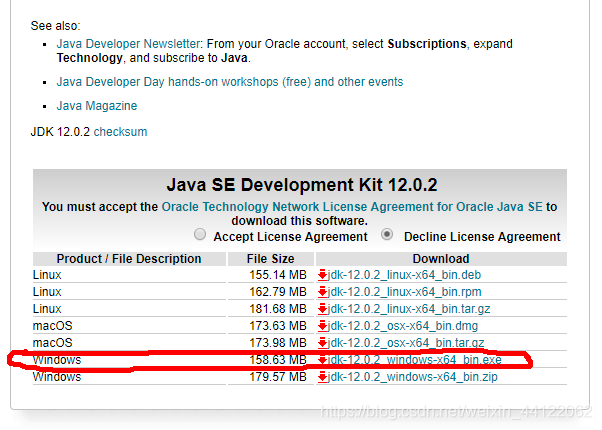Image resolution: width=602 pixels, height=430 pixels.
Task: Download jdk-12.0.2_linux-x64_bin.tar.gz file link
Action: pyautogui.click(x=409, y=309)
